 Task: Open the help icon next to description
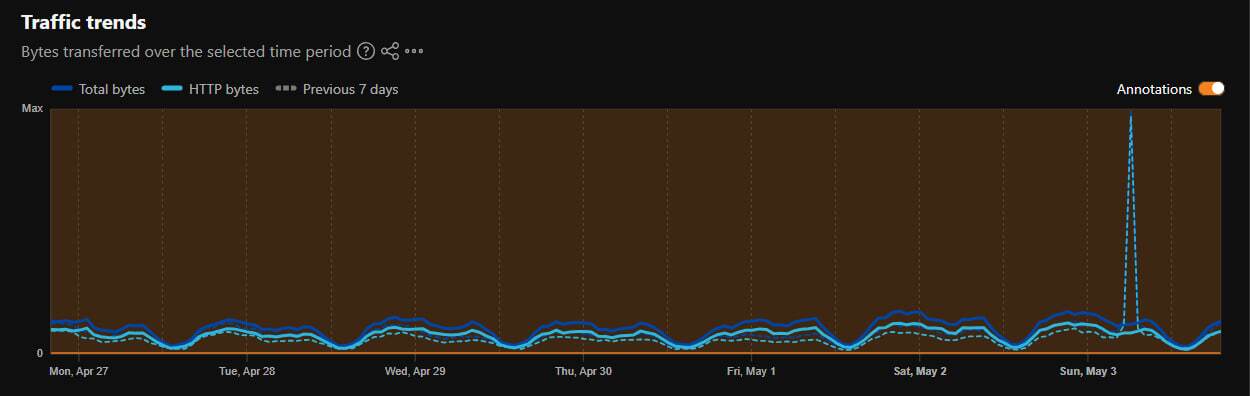click(x=366, y=51)
